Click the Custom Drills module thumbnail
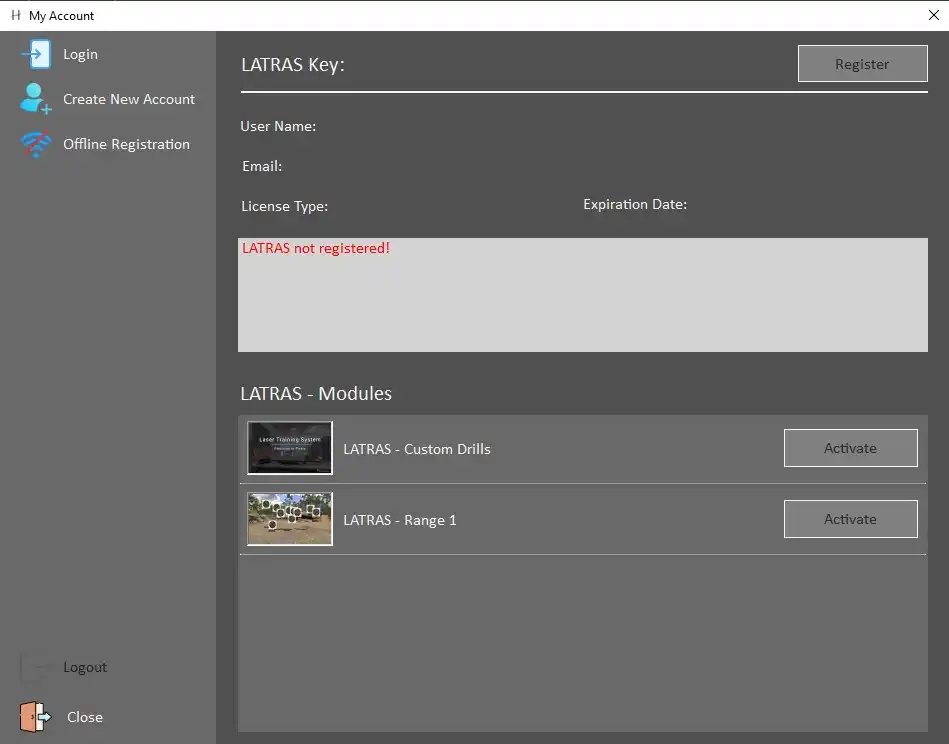The height and width of the screenshot is (744, 949). tap(290, 448)
